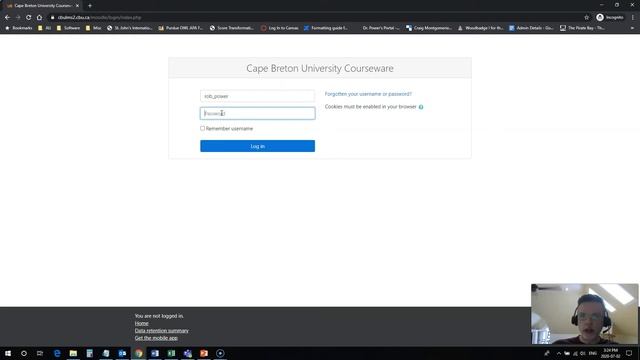Open The Pirate Bay bookmark
640x360 pixels.
[x=582, y=28]
